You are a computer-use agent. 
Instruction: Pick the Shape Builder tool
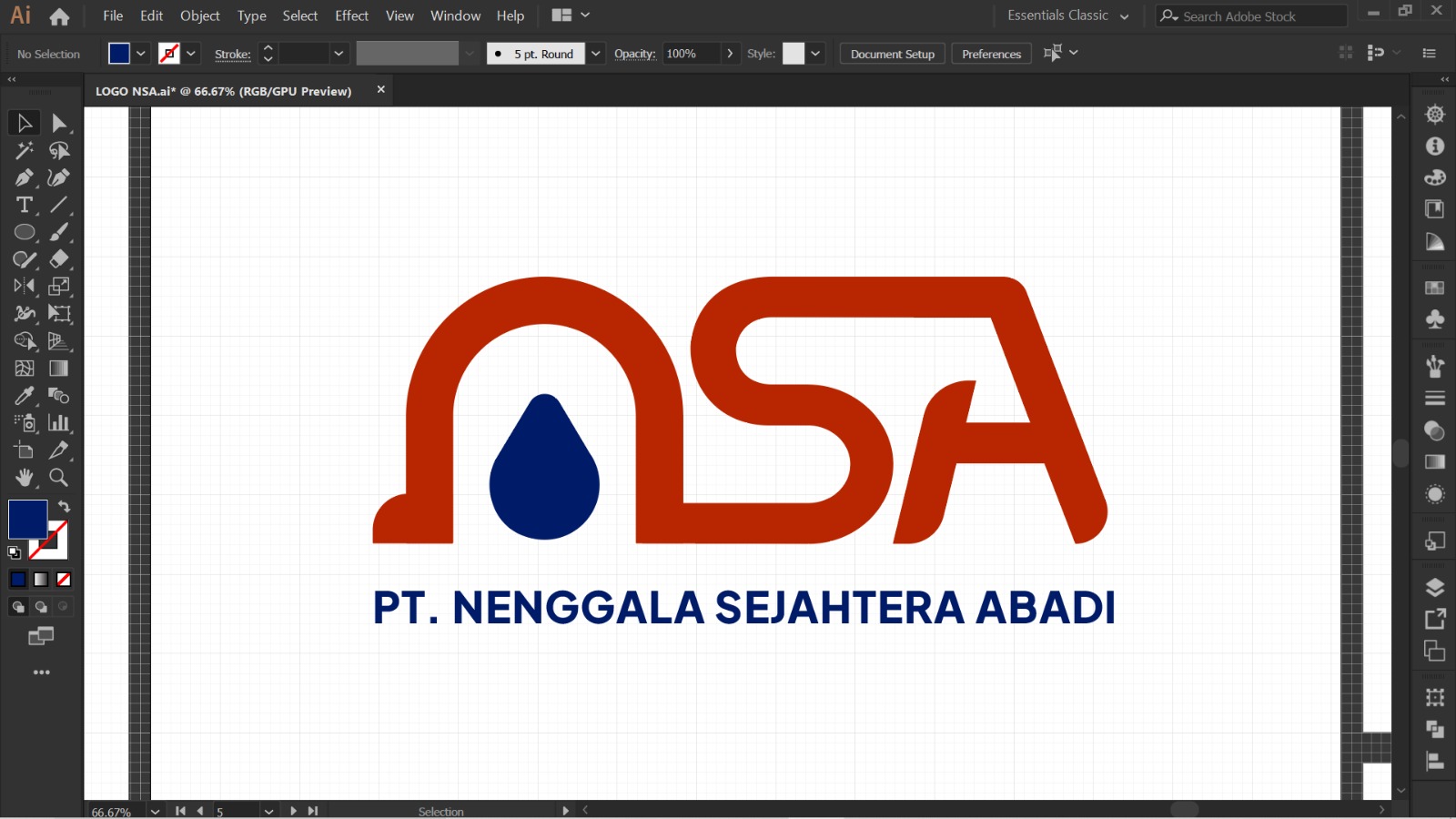25,341
